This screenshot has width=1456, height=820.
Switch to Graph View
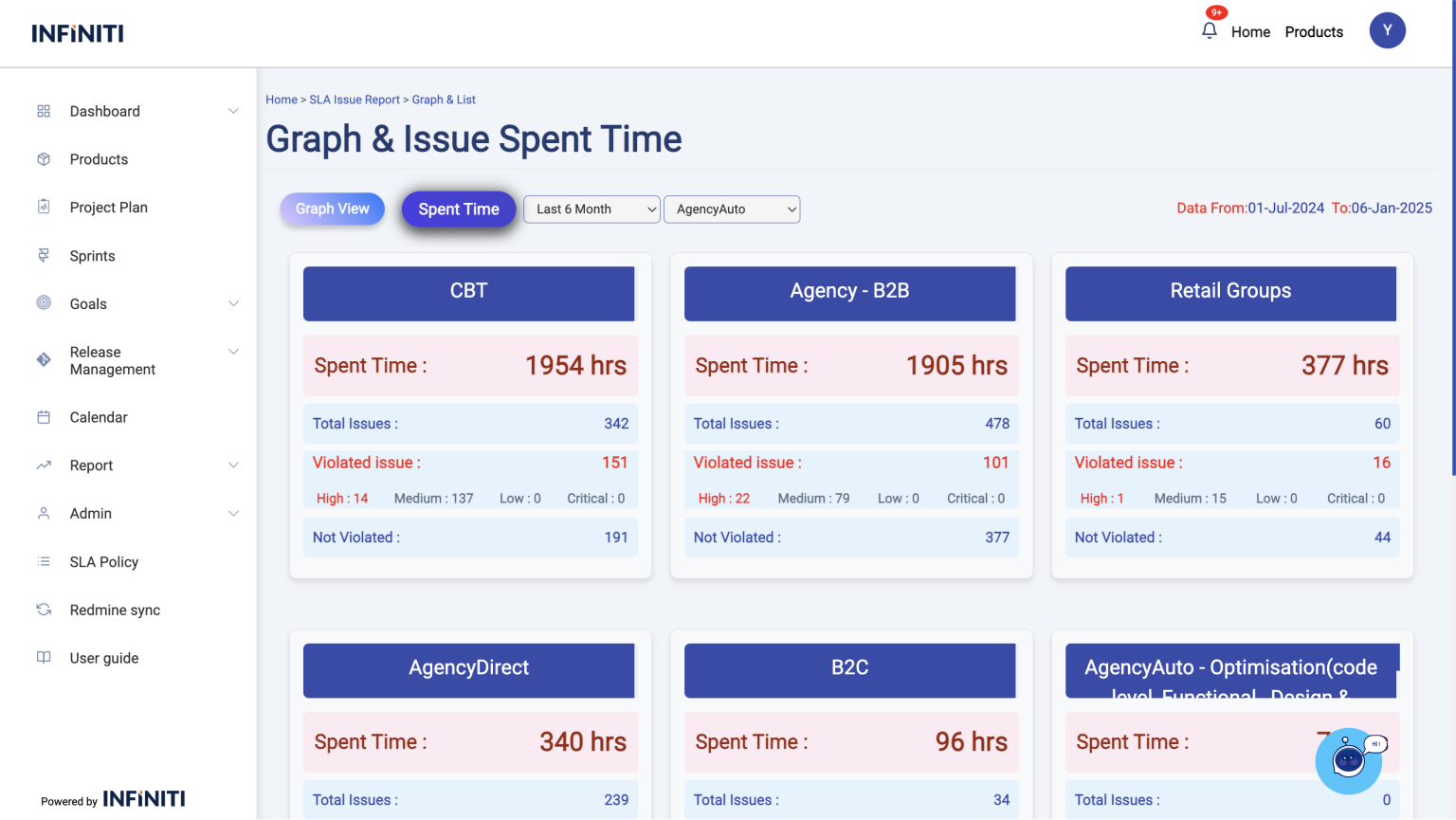point(332,209)
